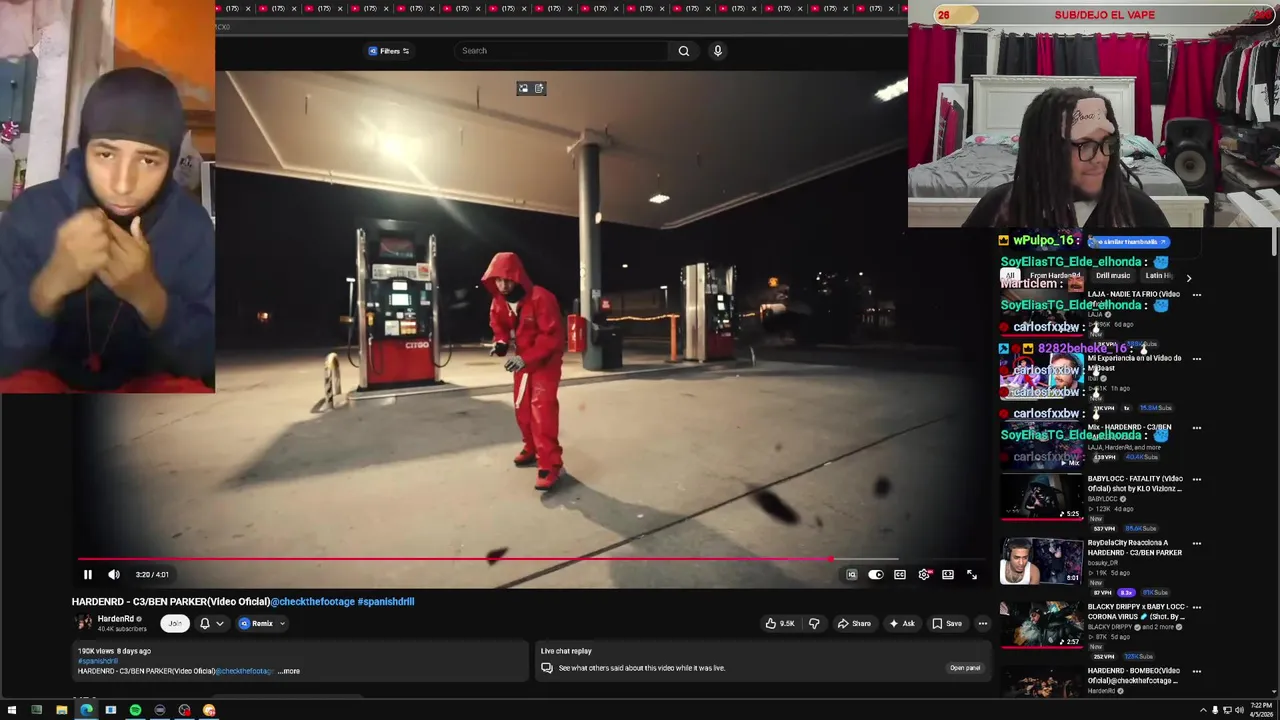The image size is (1280, 720).
Task: Open File Explorer from the taskbar
Action: (x=61, y=710)
